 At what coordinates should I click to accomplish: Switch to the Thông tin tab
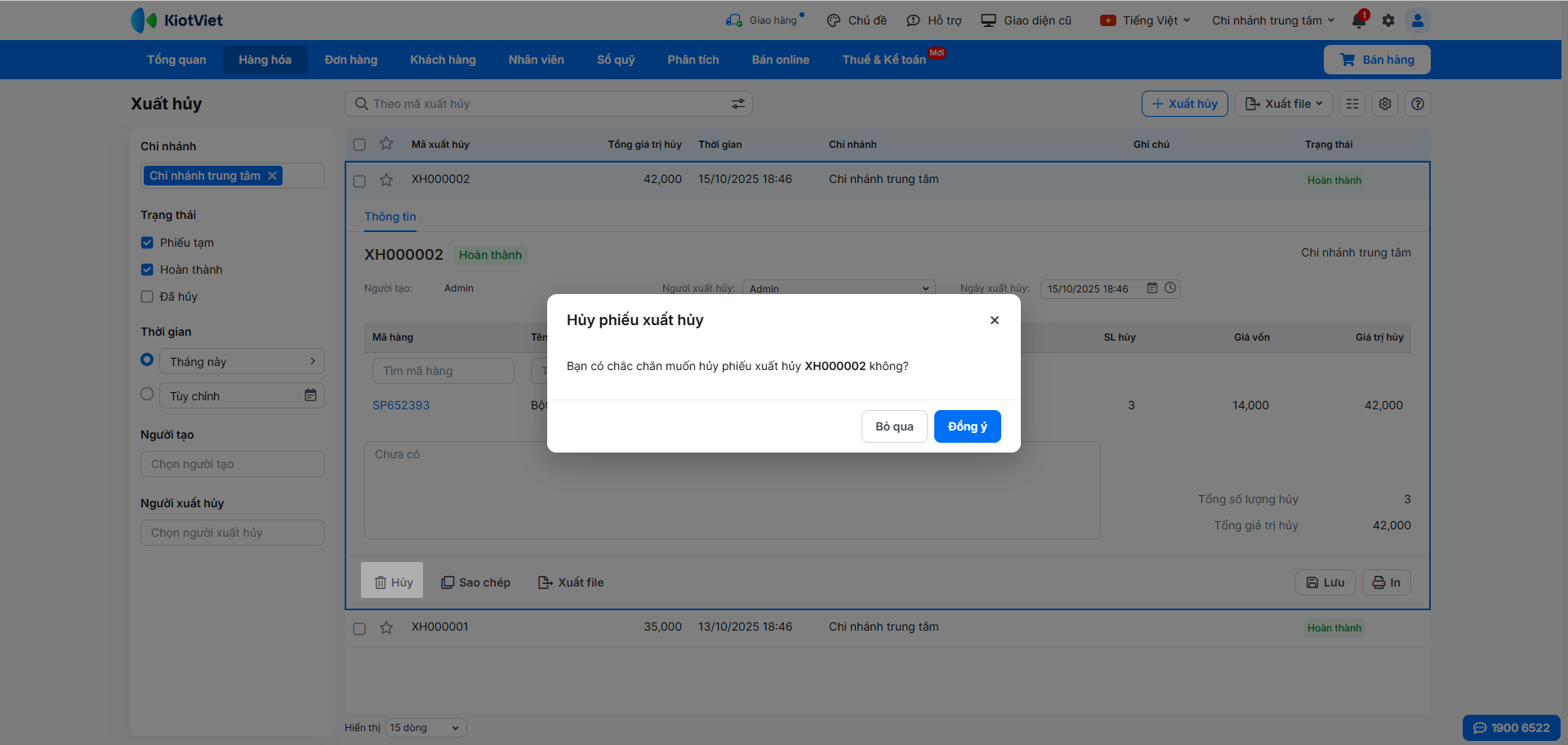click(x=390, y=216)
